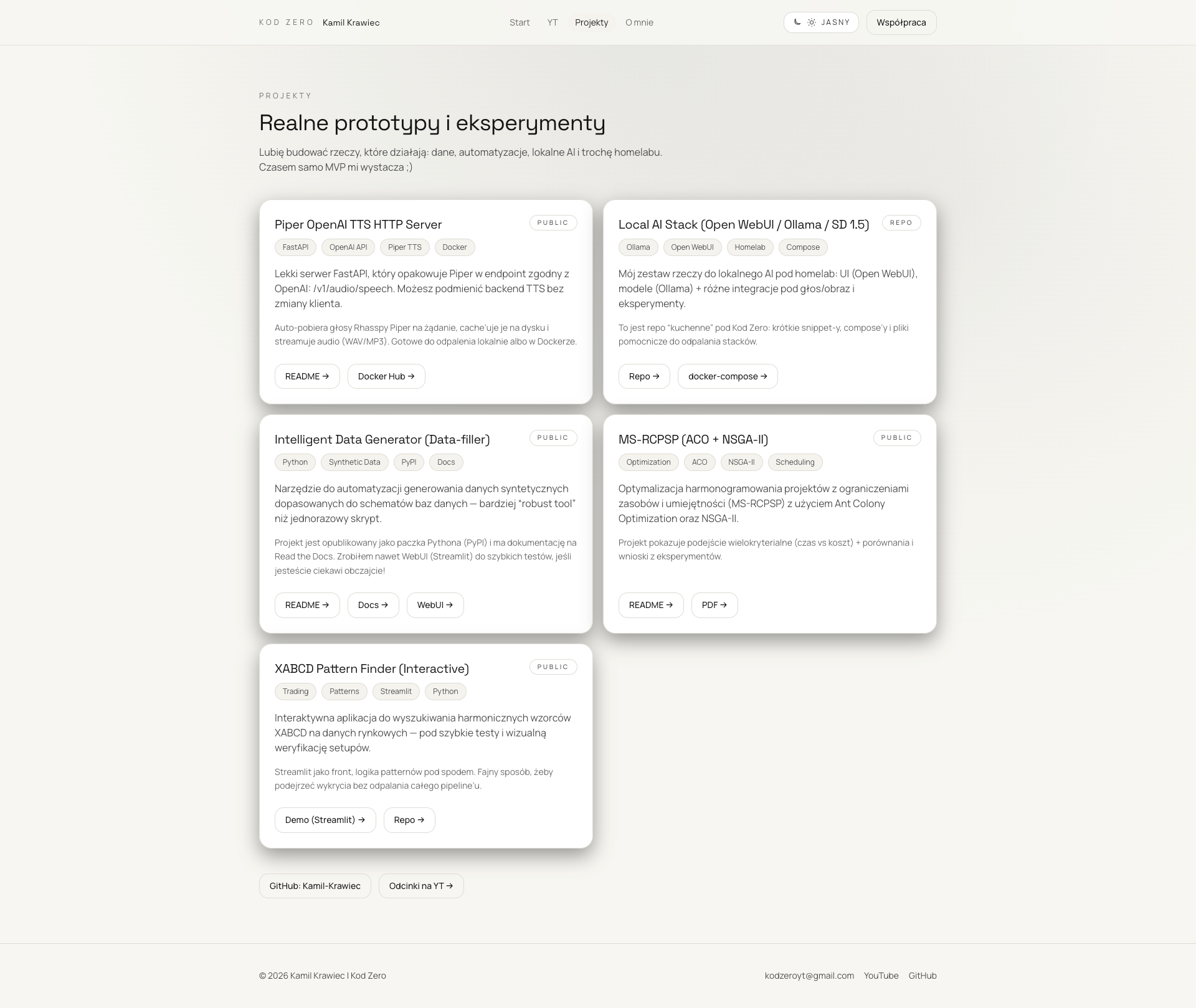Open the YT navigation link
This screenshot has width=1196, height=1008.
(x=553, y=22)
